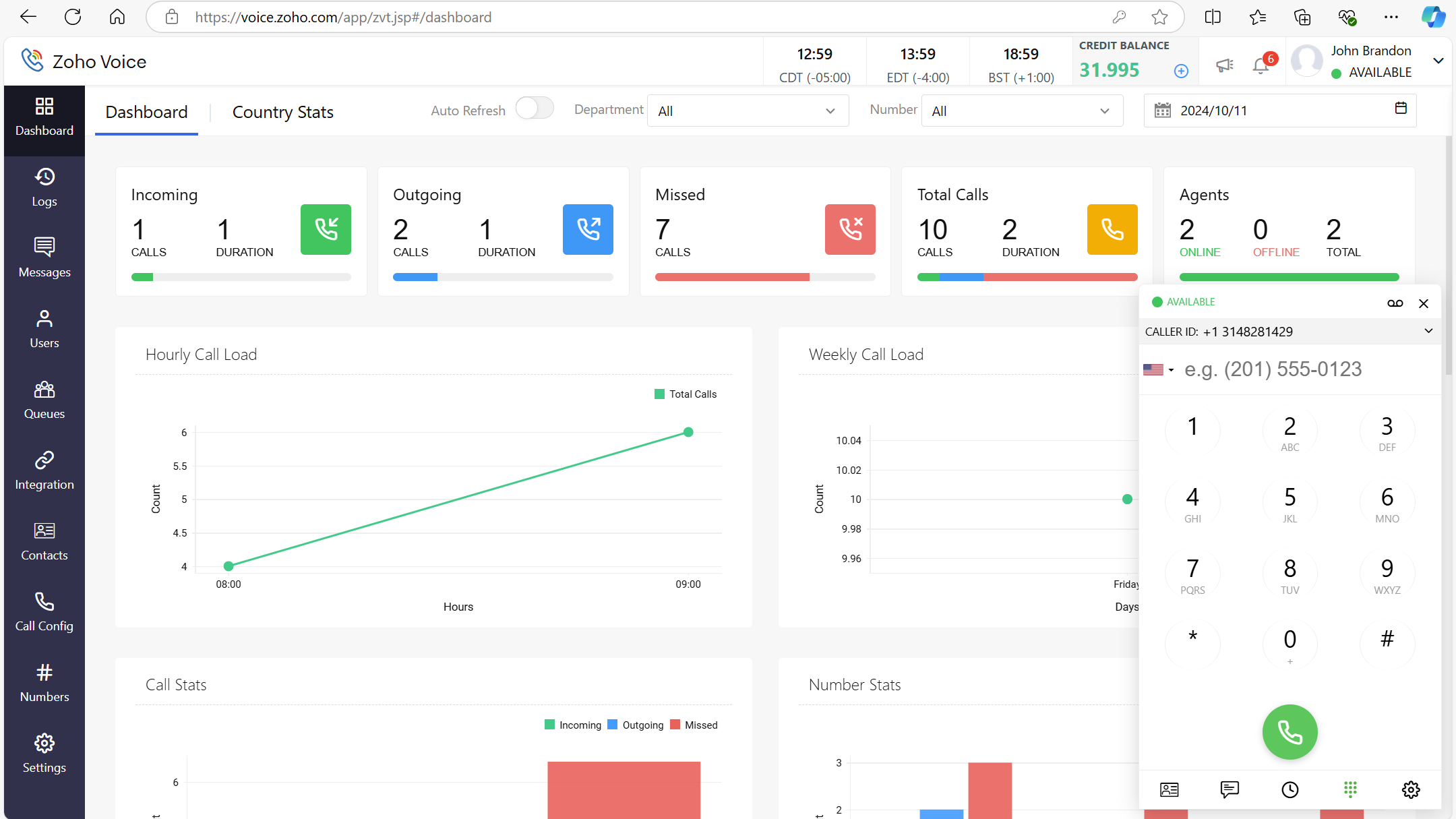
Task: Tap dialpad key 7 PQRS
Action: coord(1192,575)
